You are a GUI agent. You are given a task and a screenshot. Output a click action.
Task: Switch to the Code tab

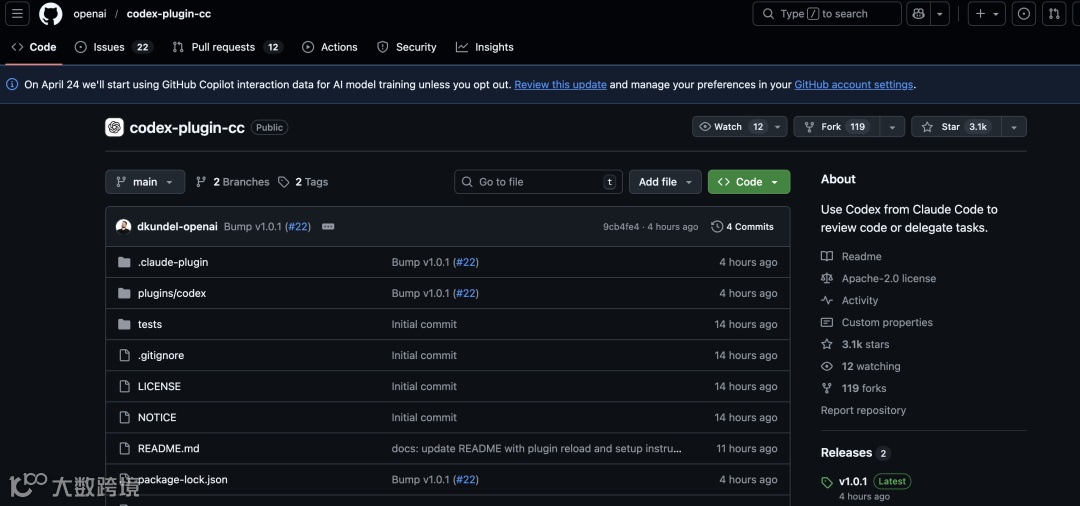(x=34, y=47)
